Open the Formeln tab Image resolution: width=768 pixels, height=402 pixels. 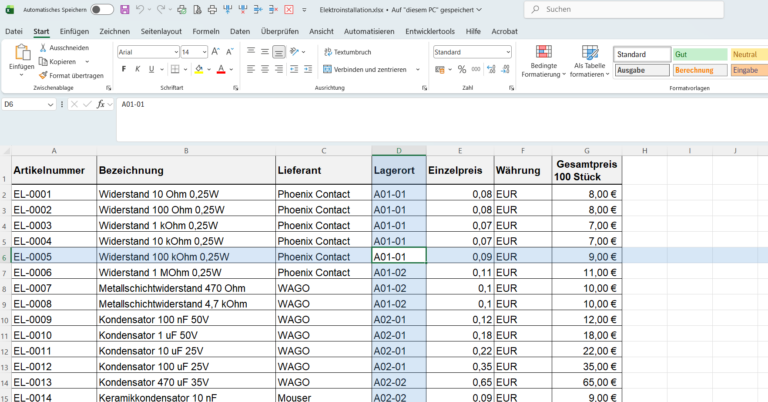point(206,31)
